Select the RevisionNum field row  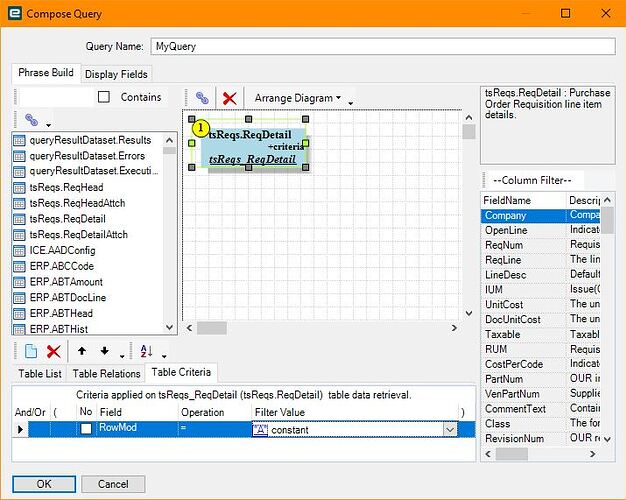[x=541, y=438]
